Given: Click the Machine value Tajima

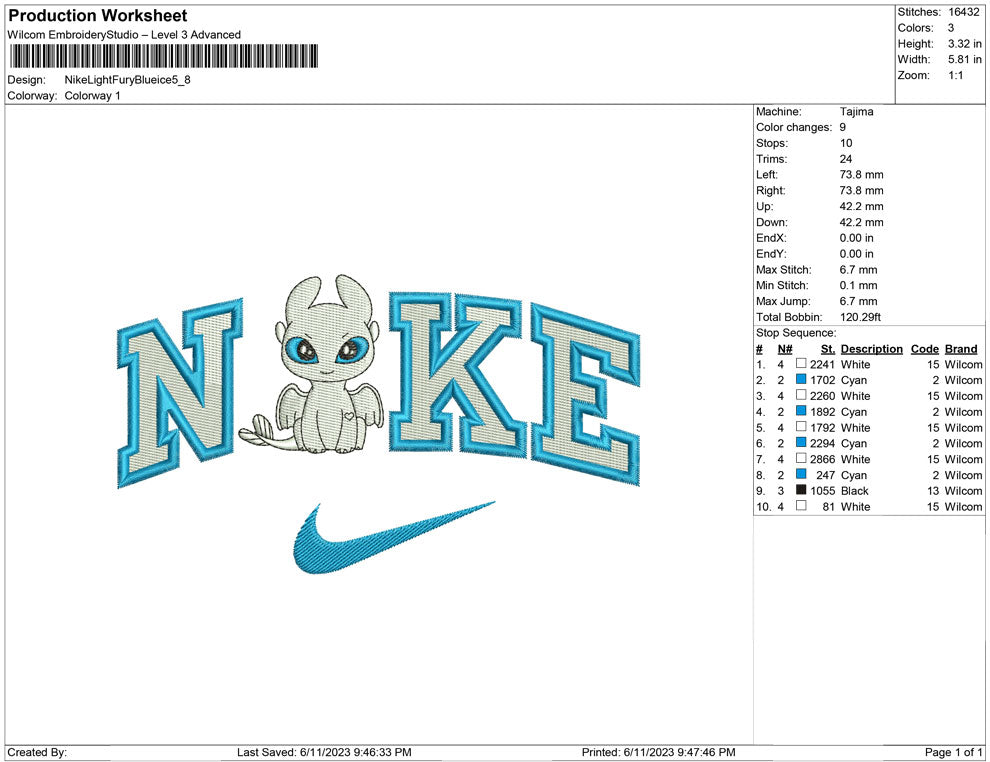Looking at the screenshot, I should [857, 112].
